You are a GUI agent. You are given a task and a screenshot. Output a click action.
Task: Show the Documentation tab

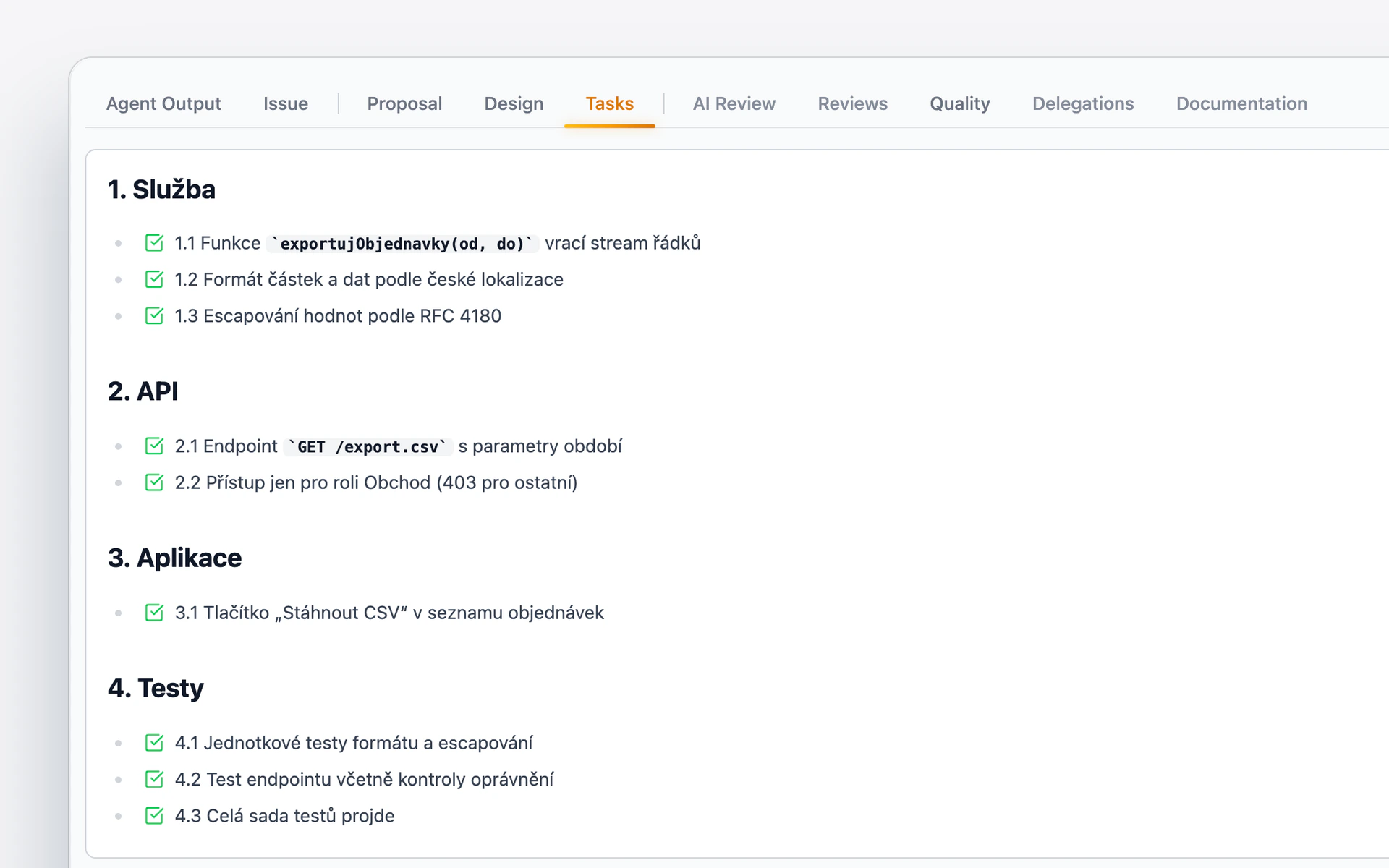(x=1241, y=103)
